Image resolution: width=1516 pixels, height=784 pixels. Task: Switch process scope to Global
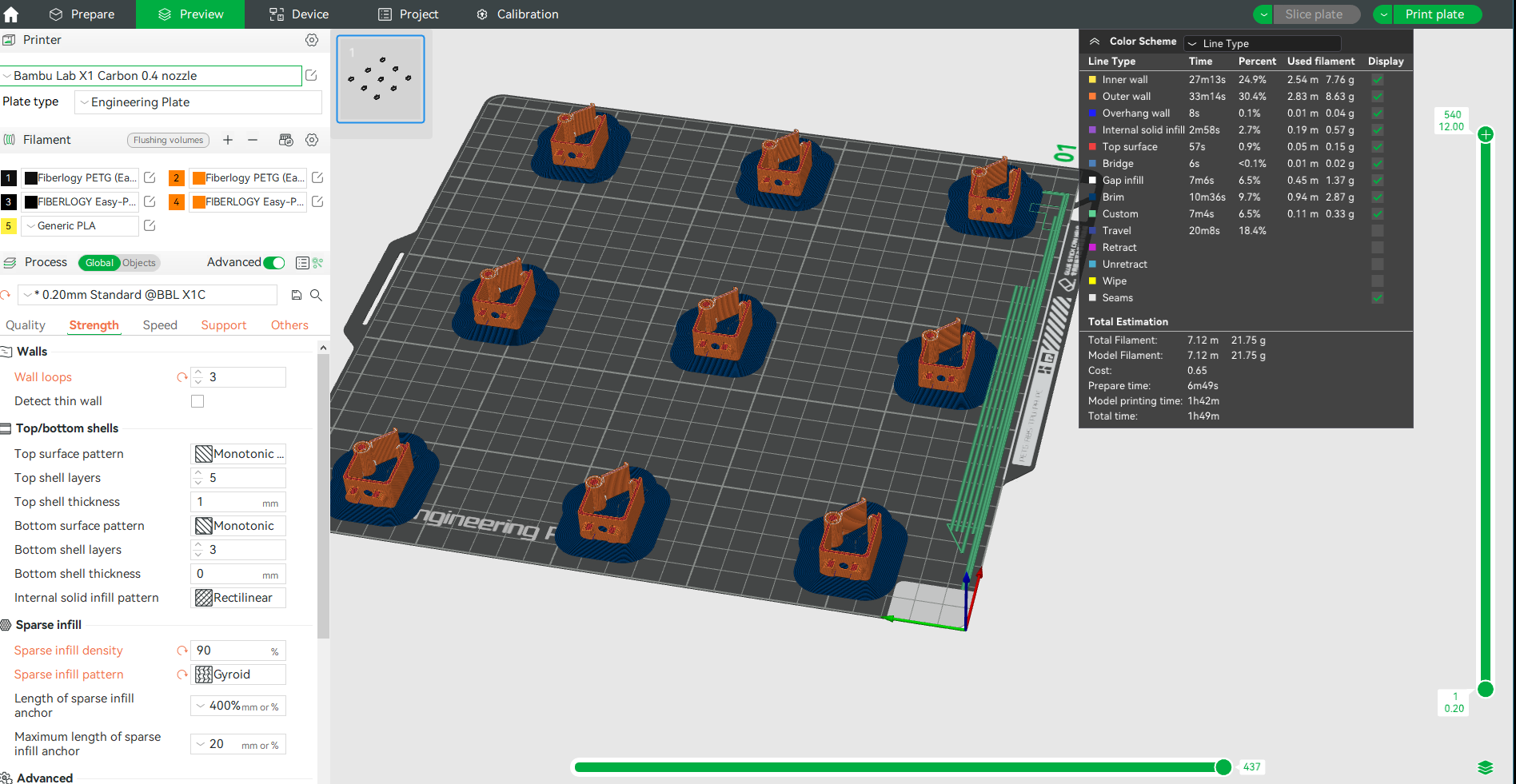pyautogui.click(x=99, y=263)
